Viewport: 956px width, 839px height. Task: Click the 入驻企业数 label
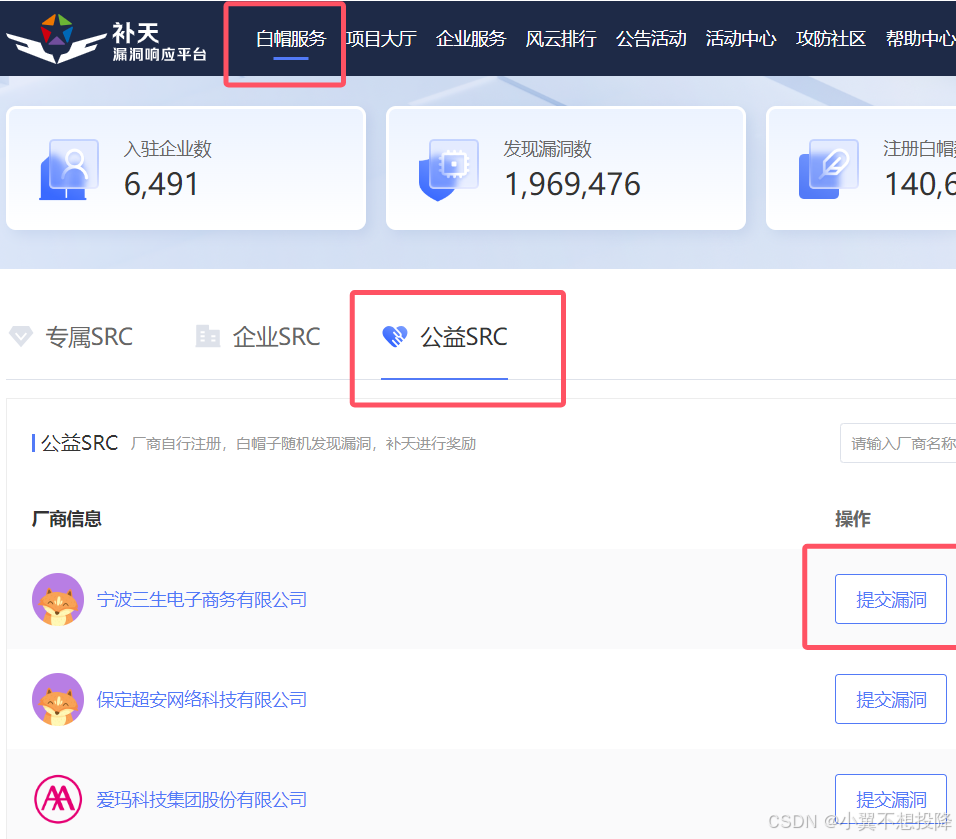click(168, 149)
